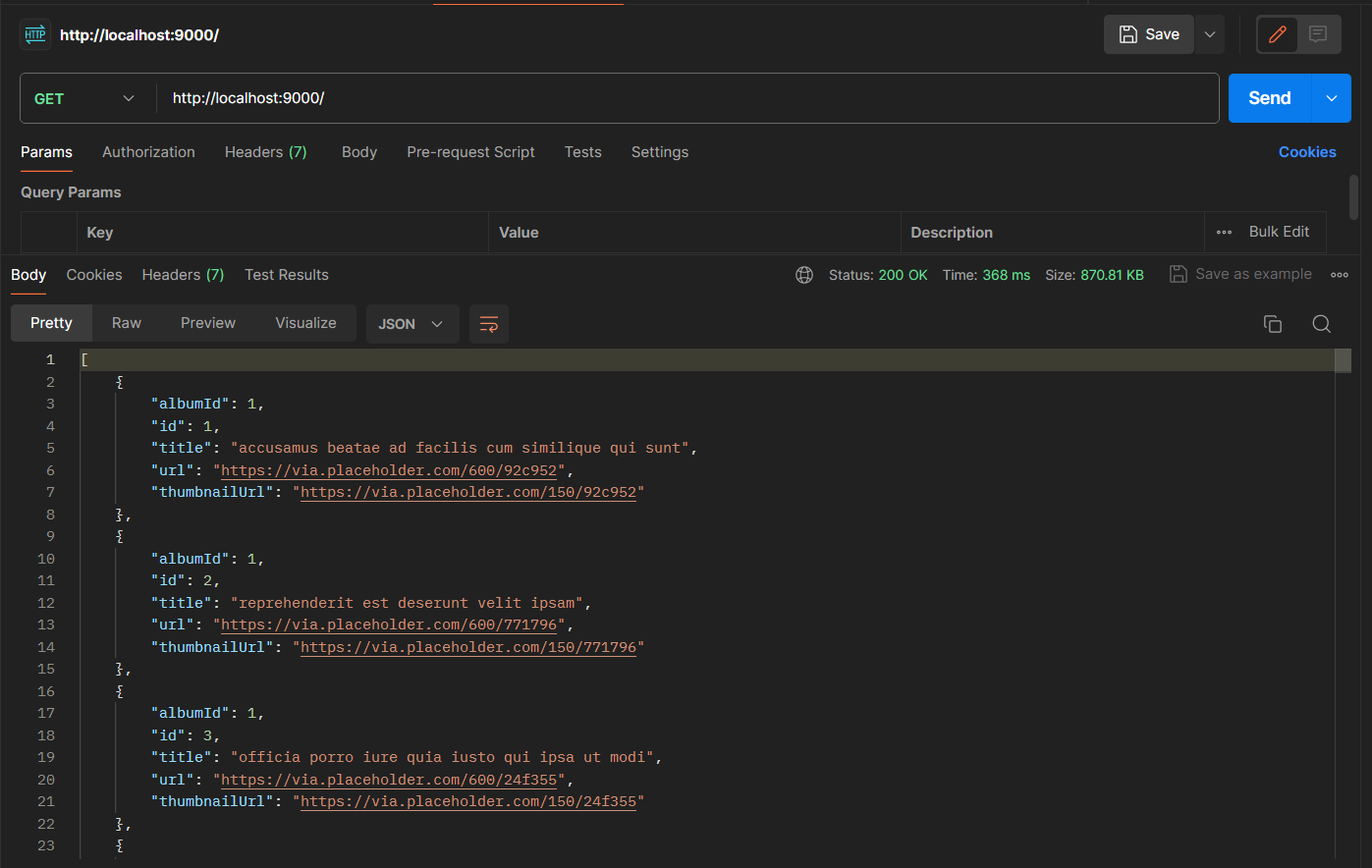Open the Cookies link
This screenshot has height=868, width=1372.
(1307, 152)
